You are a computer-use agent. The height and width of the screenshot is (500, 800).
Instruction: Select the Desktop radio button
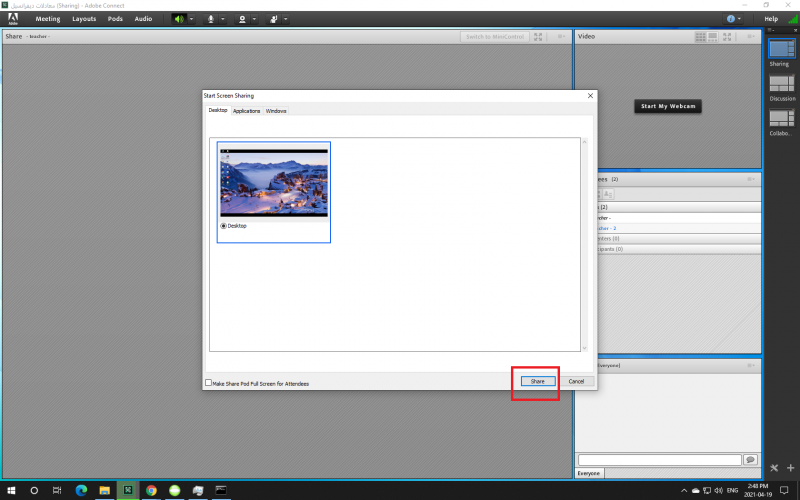click(223, 226)
